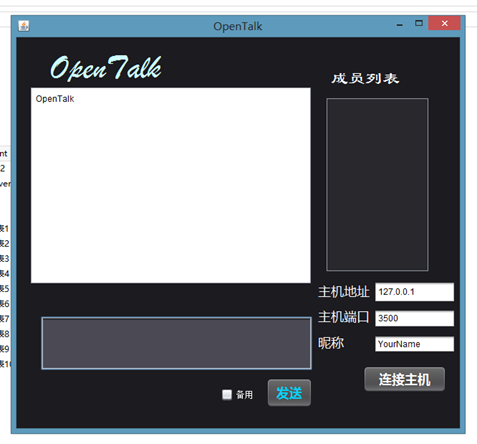The height and width of the screenshot is (444, 477).
Task: Click the Java icon in the title bar
Action: [x=24, y=26]
